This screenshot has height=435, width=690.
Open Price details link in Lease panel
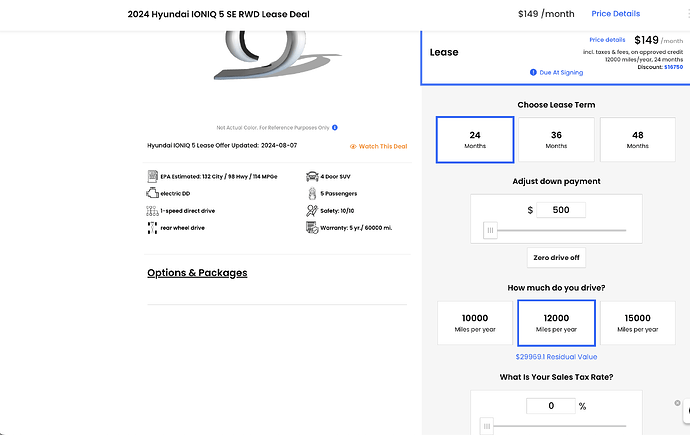click(x=607, y=40)
